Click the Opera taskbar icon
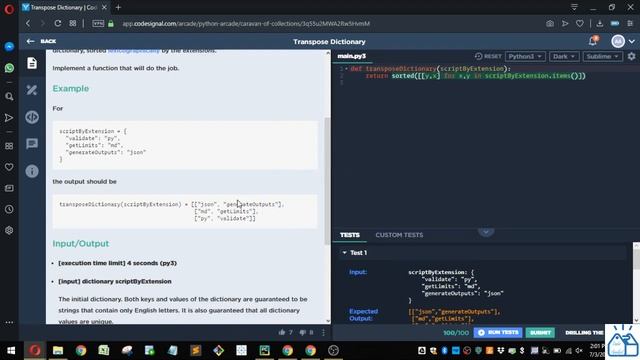 (x=35, y=350)
